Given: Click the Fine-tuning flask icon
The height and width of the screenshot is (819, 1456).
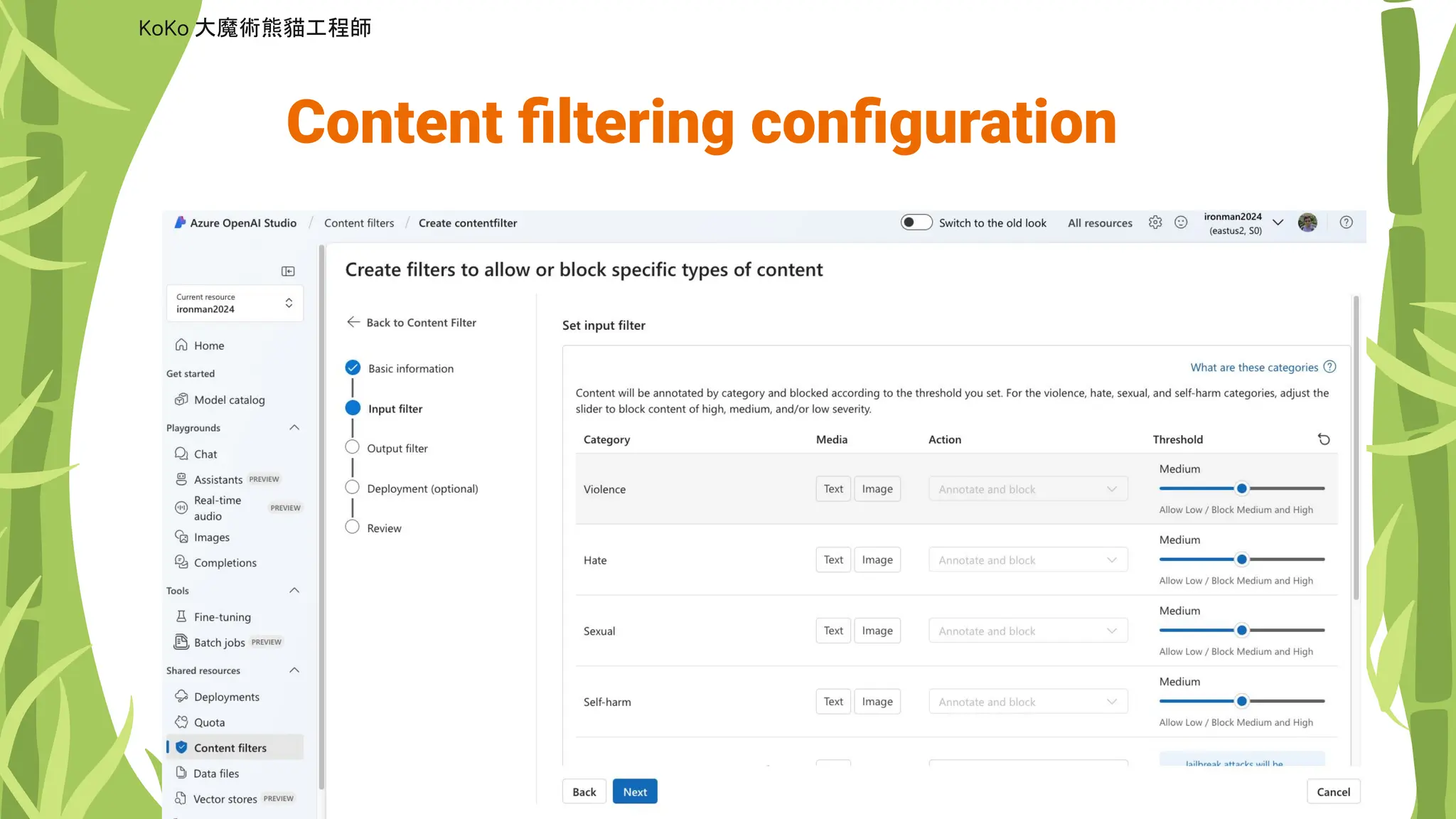Looking at the screenshot, I should point(181,616).
